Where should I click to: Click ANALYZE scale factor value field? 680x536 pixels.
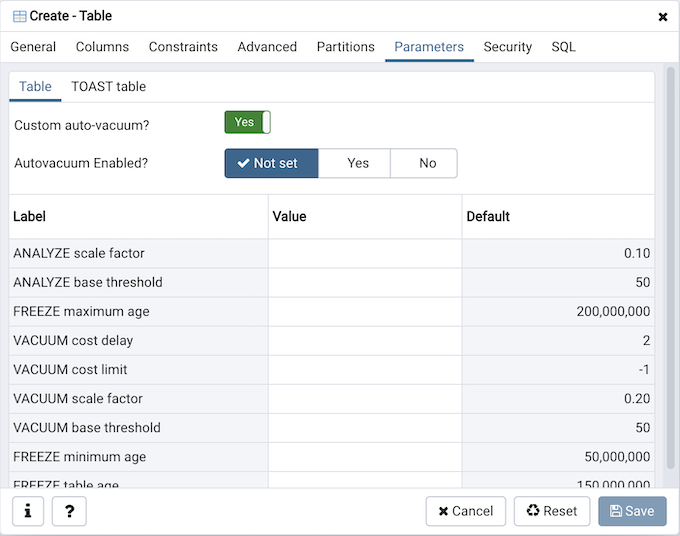point(365,253)
